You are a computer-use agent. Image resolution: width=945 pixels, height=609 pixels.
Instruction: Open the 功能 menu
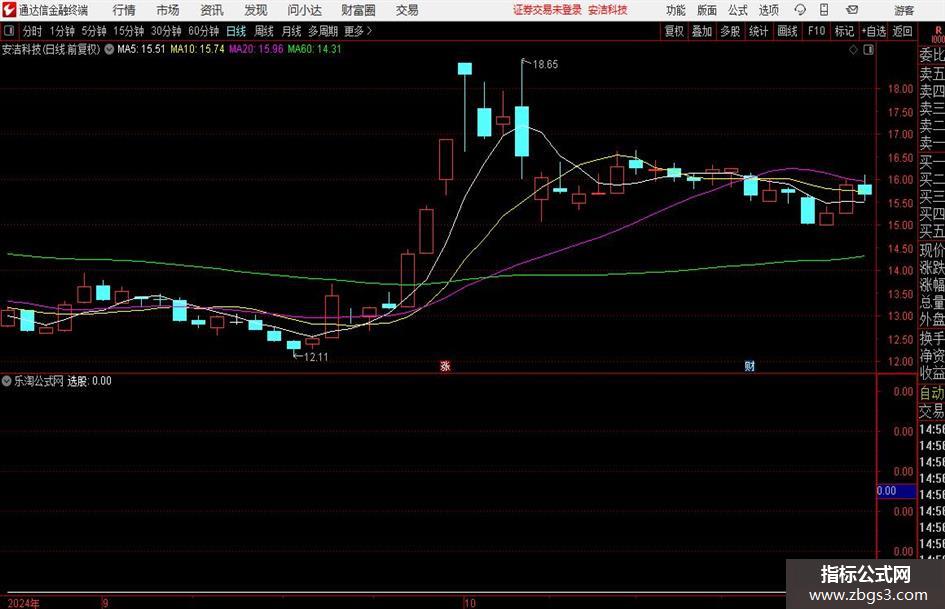point(676,10)
